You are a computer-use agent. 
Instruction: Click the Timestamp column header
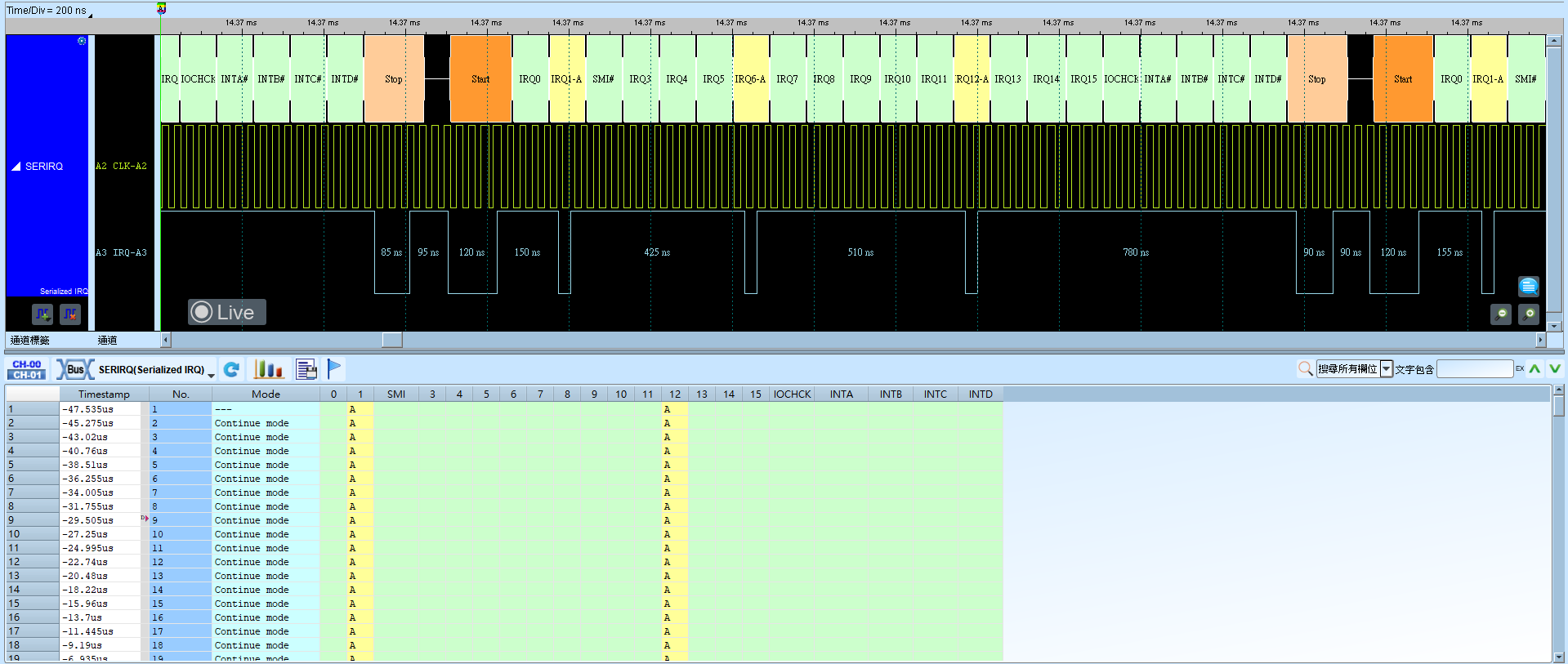104,394
